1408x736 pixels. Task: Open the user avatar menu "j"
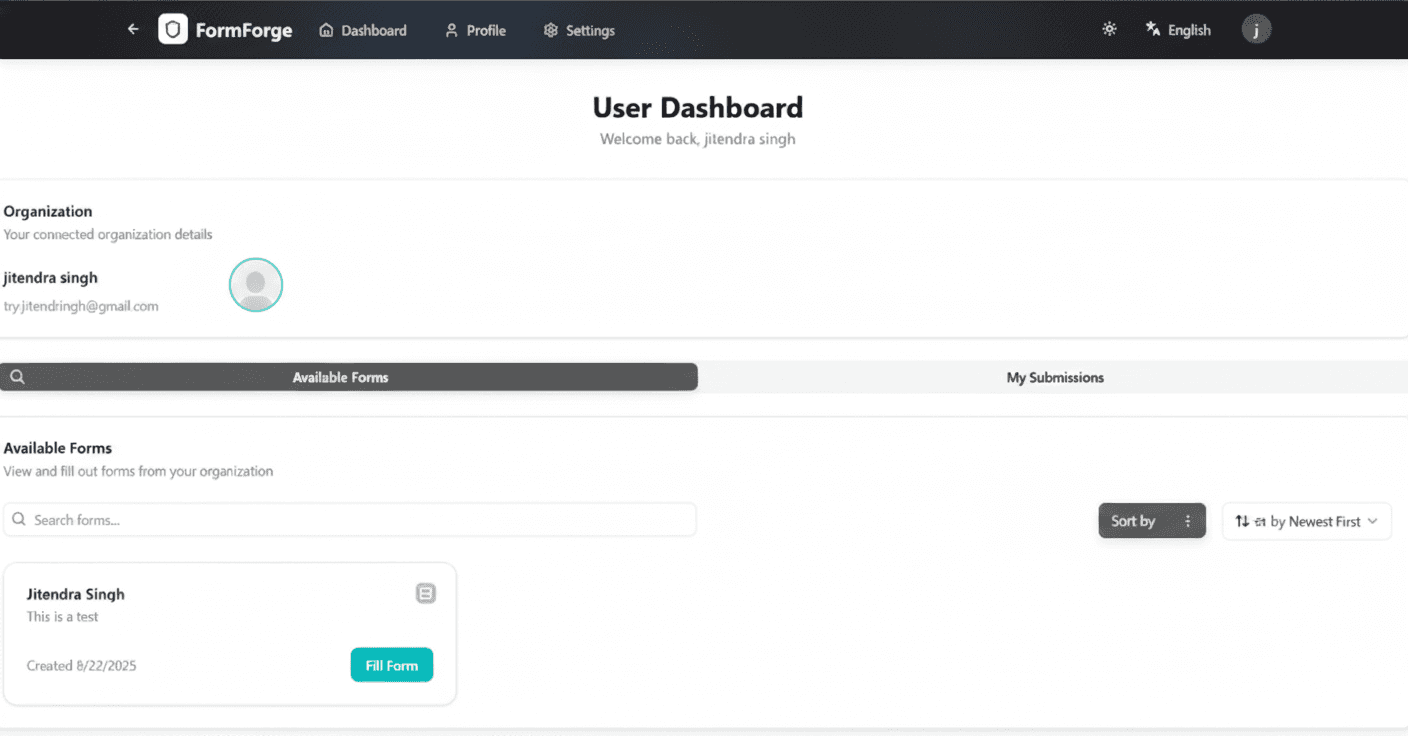click(x=1256, y=30)
